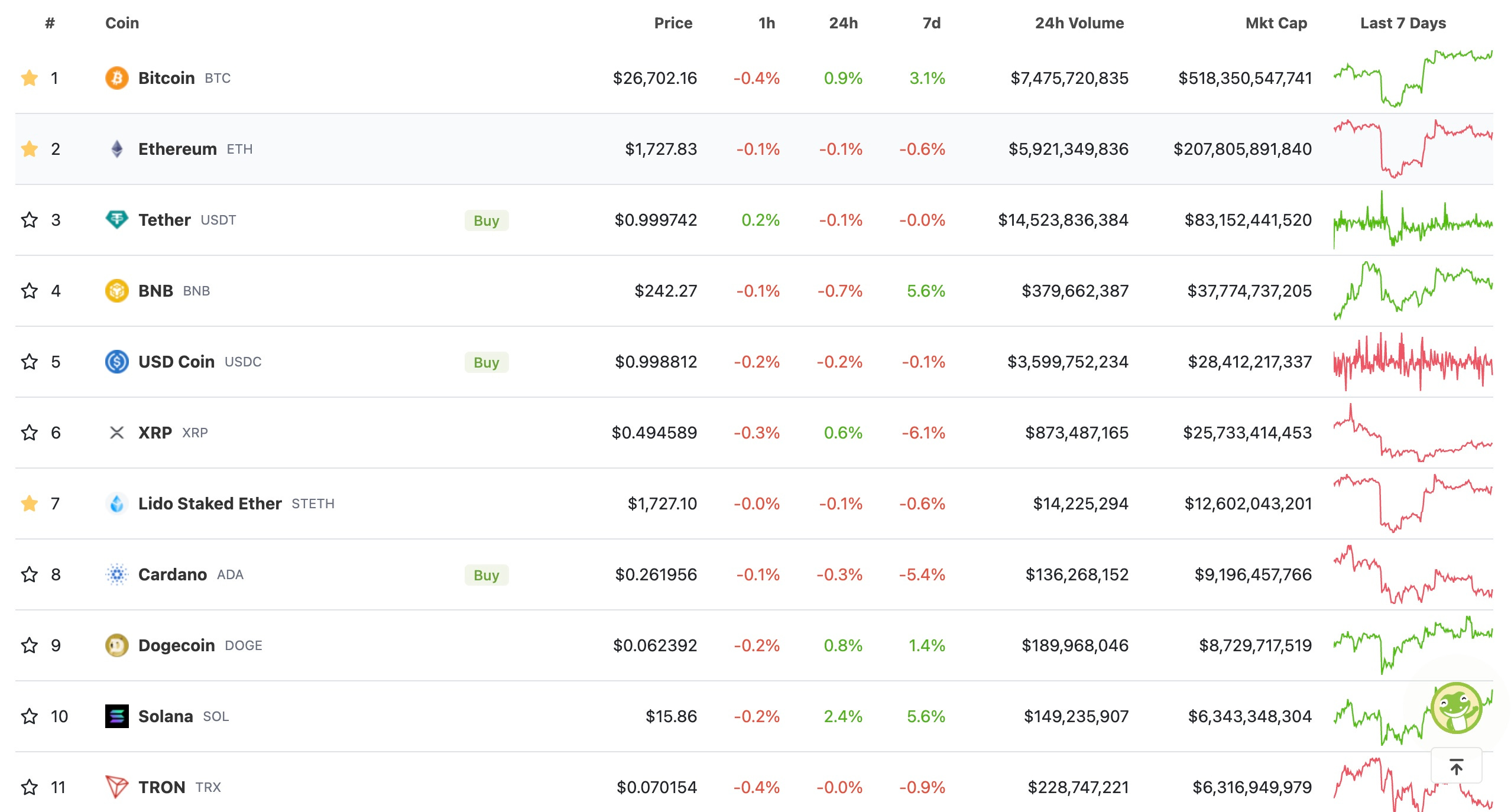Click XRP 7d change -6.1%
1511x812 pixels.
[x=923, y=433]
